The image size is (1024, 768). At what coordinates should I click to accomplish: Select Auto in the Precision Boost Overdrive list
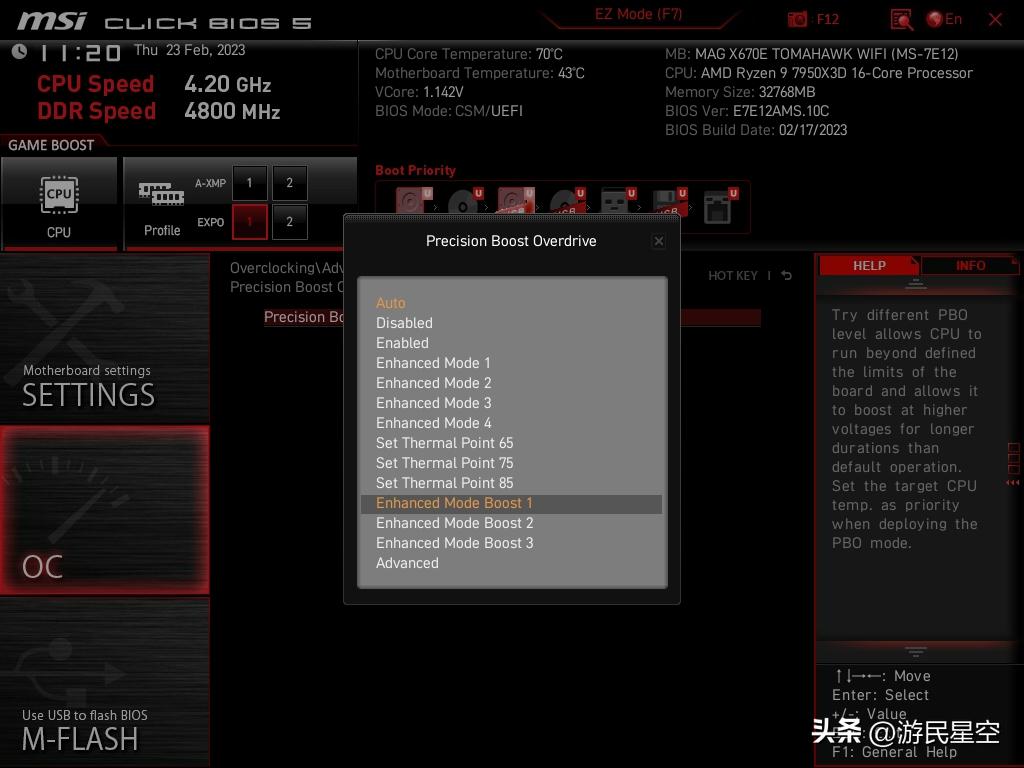pyautogui.click(x=390, y=302)
